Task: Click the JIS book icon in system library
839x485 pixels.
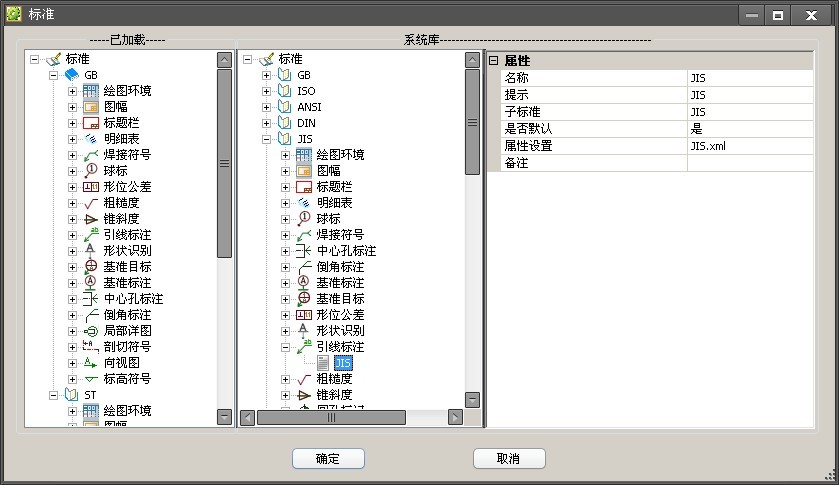Action: (285, 139)
